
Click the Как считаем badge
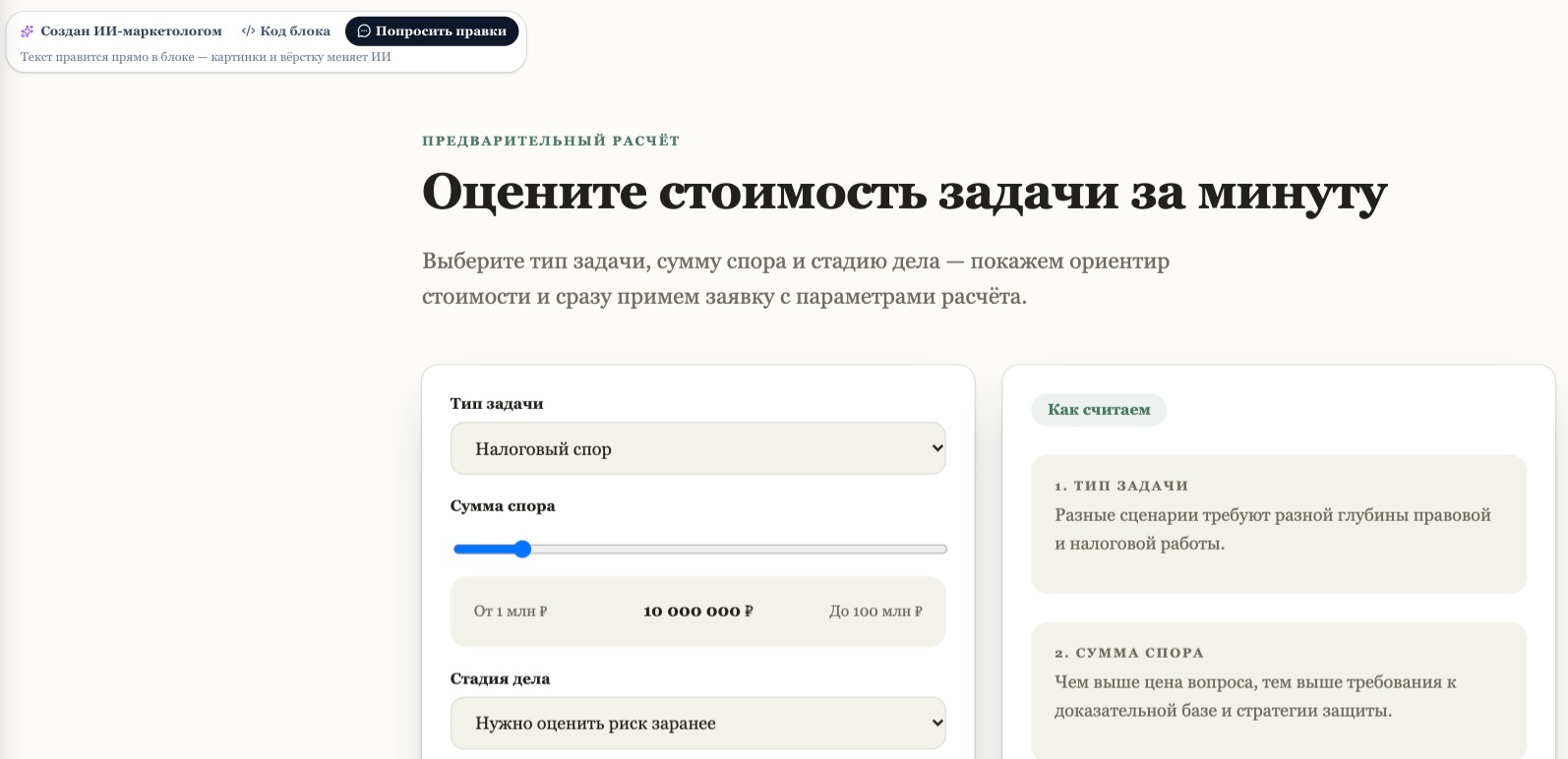click(1099, 410)
